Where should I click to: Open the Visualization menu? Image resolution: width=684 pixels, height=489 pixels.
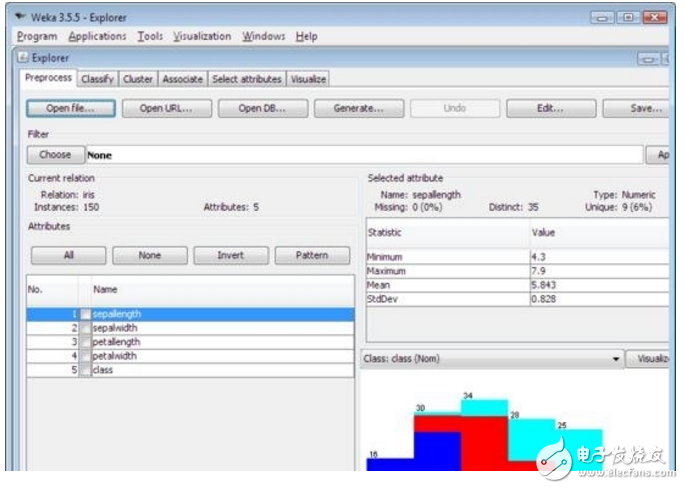coord(201,36)
